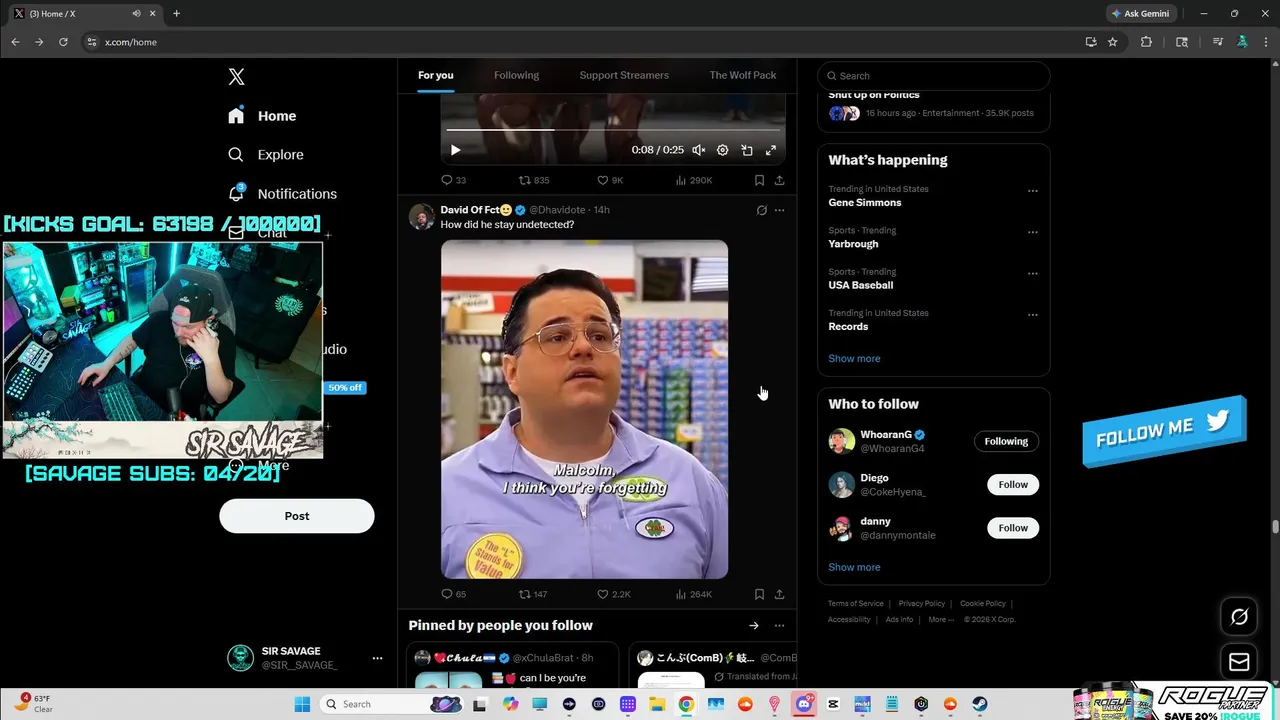Repost the post with 147 reposts
This screenshot has width=1280, height=720.
533,594
